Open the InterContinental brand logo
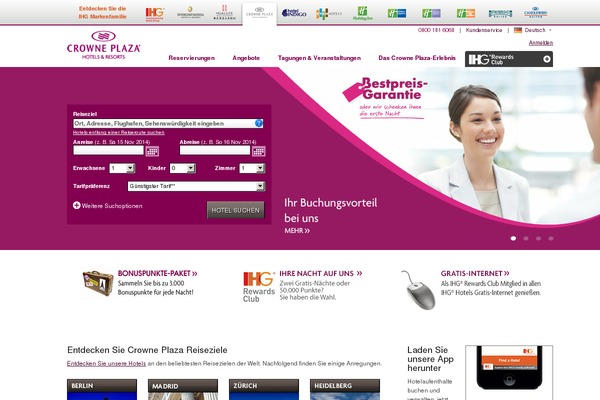This screenshot has width=600, height=400. [x=190, y=13]
